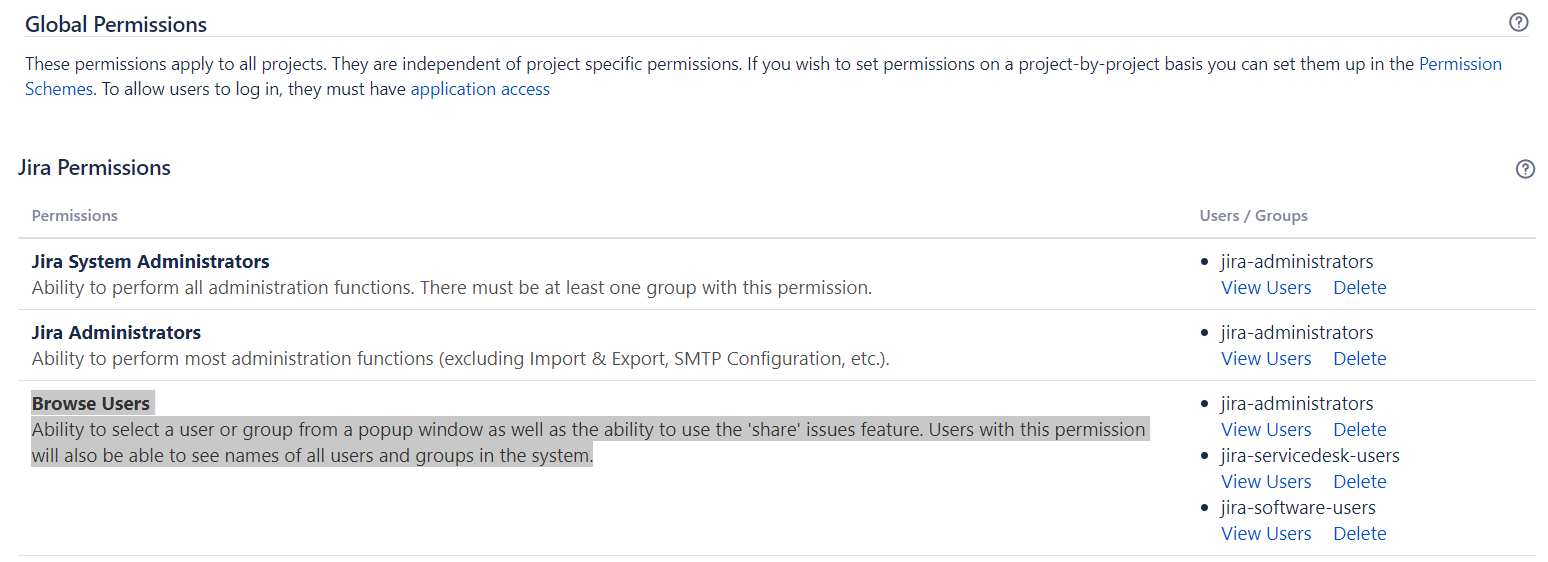This screenshot has width=1548, height=562.
Task: Open the application access link
Action: (x=480, y=89)
